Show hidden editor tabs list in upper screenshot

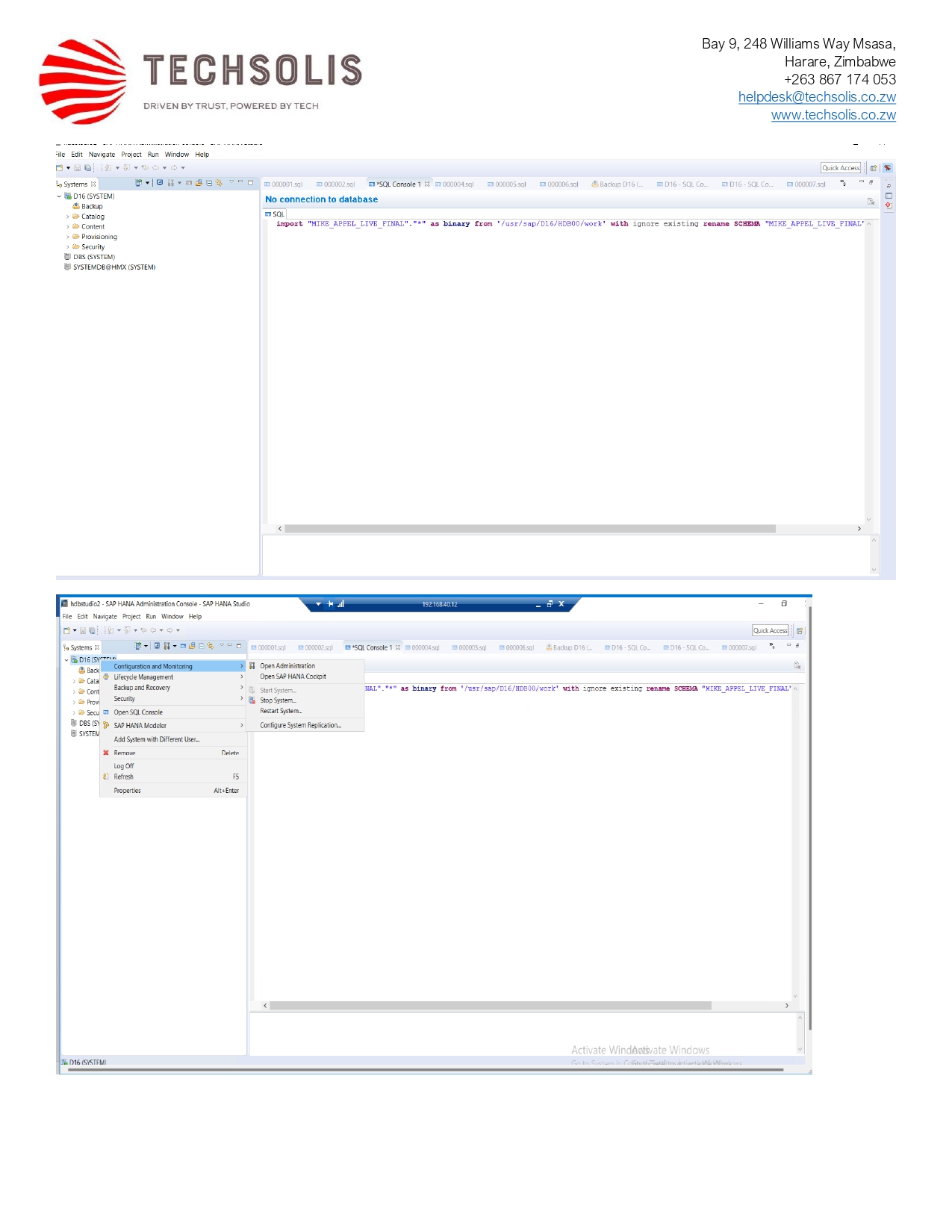tap(843, 183)
